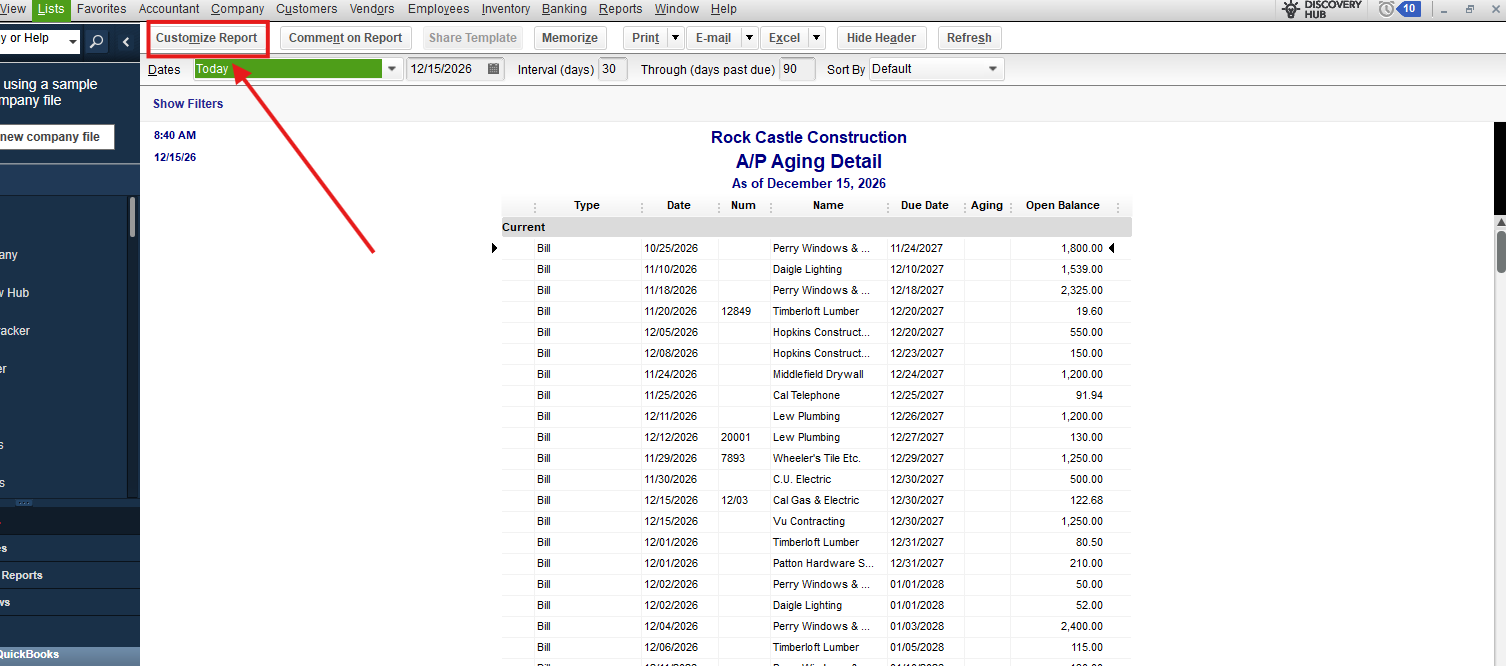Screen dimensions: 1506x666
Task: Click the Type column header
Action: tap(587, 206)
